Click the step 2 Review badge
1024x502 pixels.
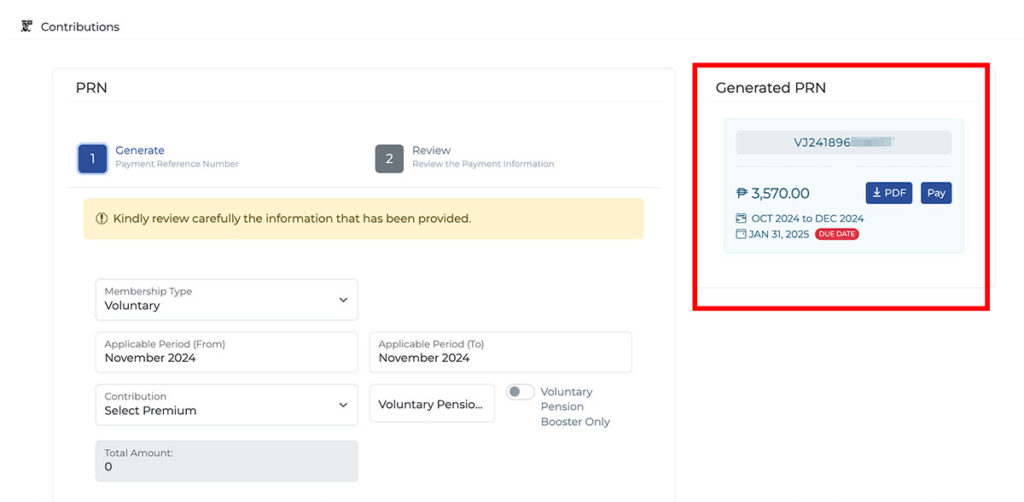(x=389, y=158)
